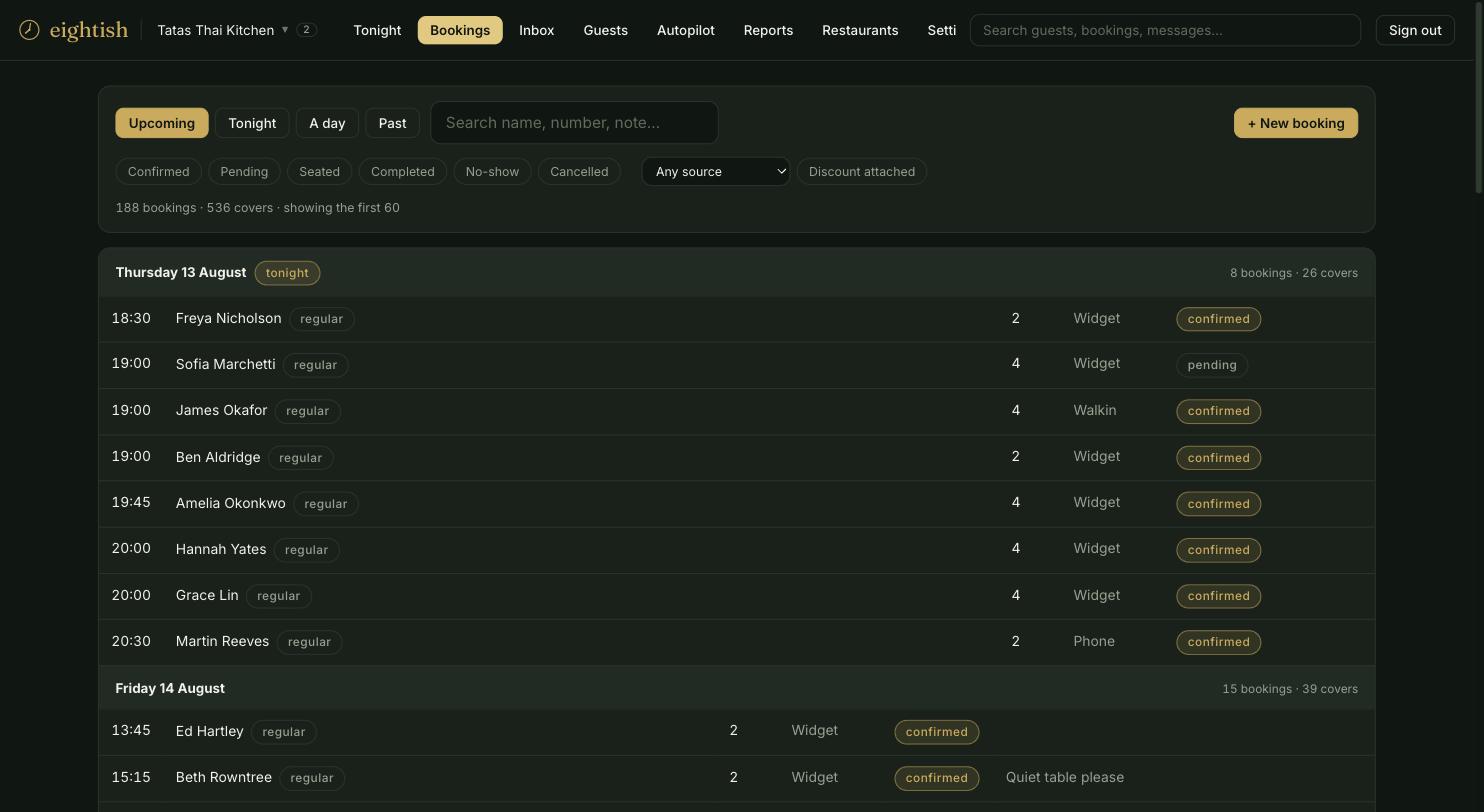Click the regular tag next to Grace Lin
Viewport: 1484px width, 812px height.
[279, 596]
